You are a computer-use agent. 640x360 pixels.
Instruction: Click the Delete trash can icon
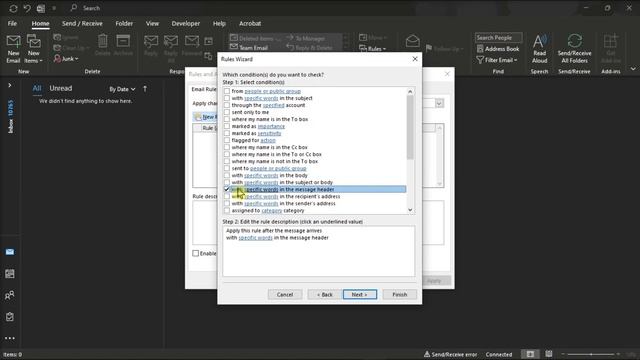(102, 41)
